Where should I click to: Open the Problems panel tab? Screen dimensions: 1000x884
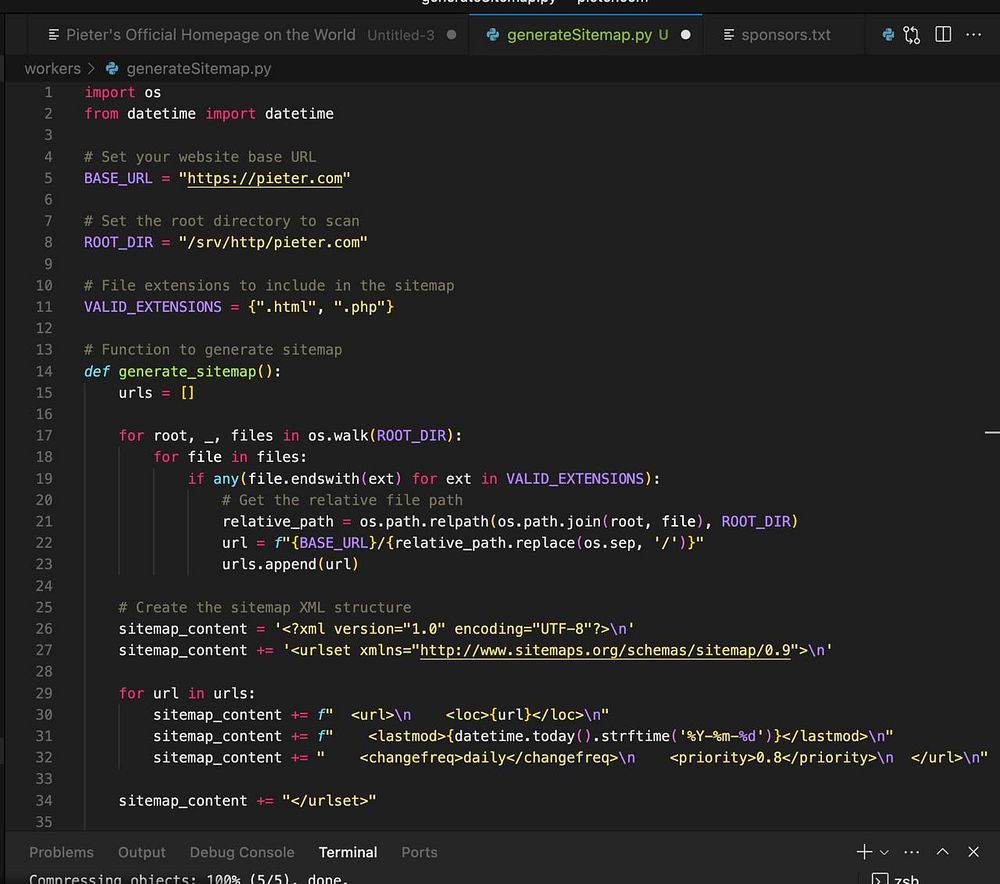61,852
